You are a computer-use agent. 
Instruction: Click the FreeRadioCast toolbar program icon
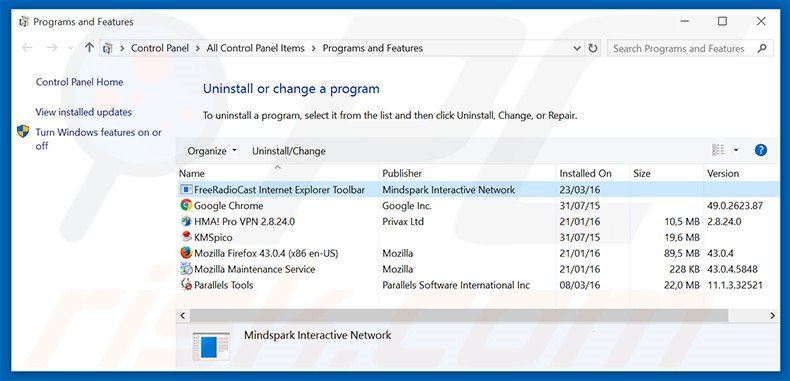(x=186, y=190)
